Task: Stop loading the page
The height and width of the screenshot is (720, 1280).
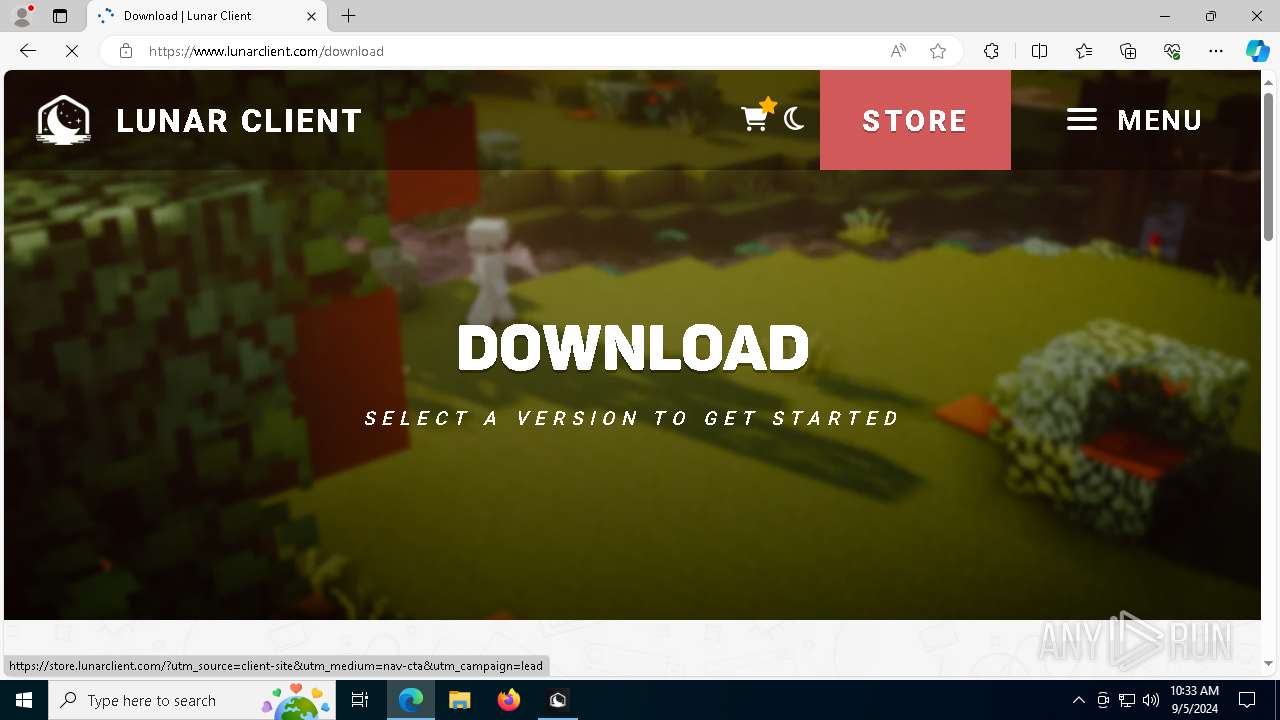Action: (x=72, y=51)
